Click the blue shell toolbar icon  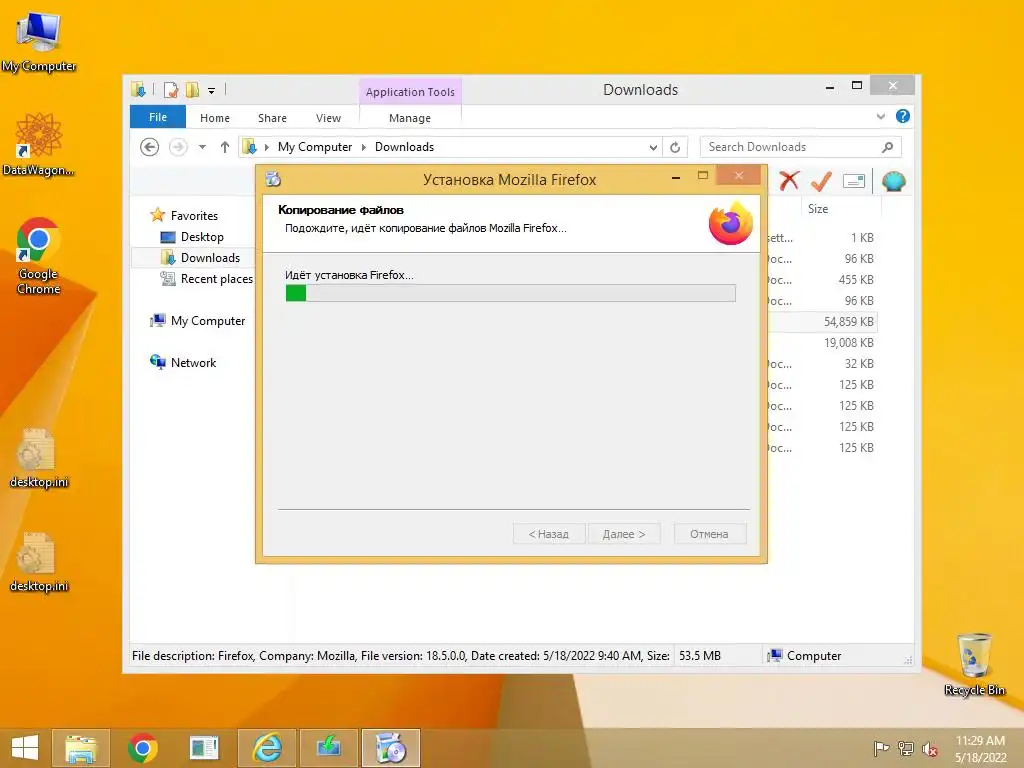pyautogui.click(x=893, y=181)
